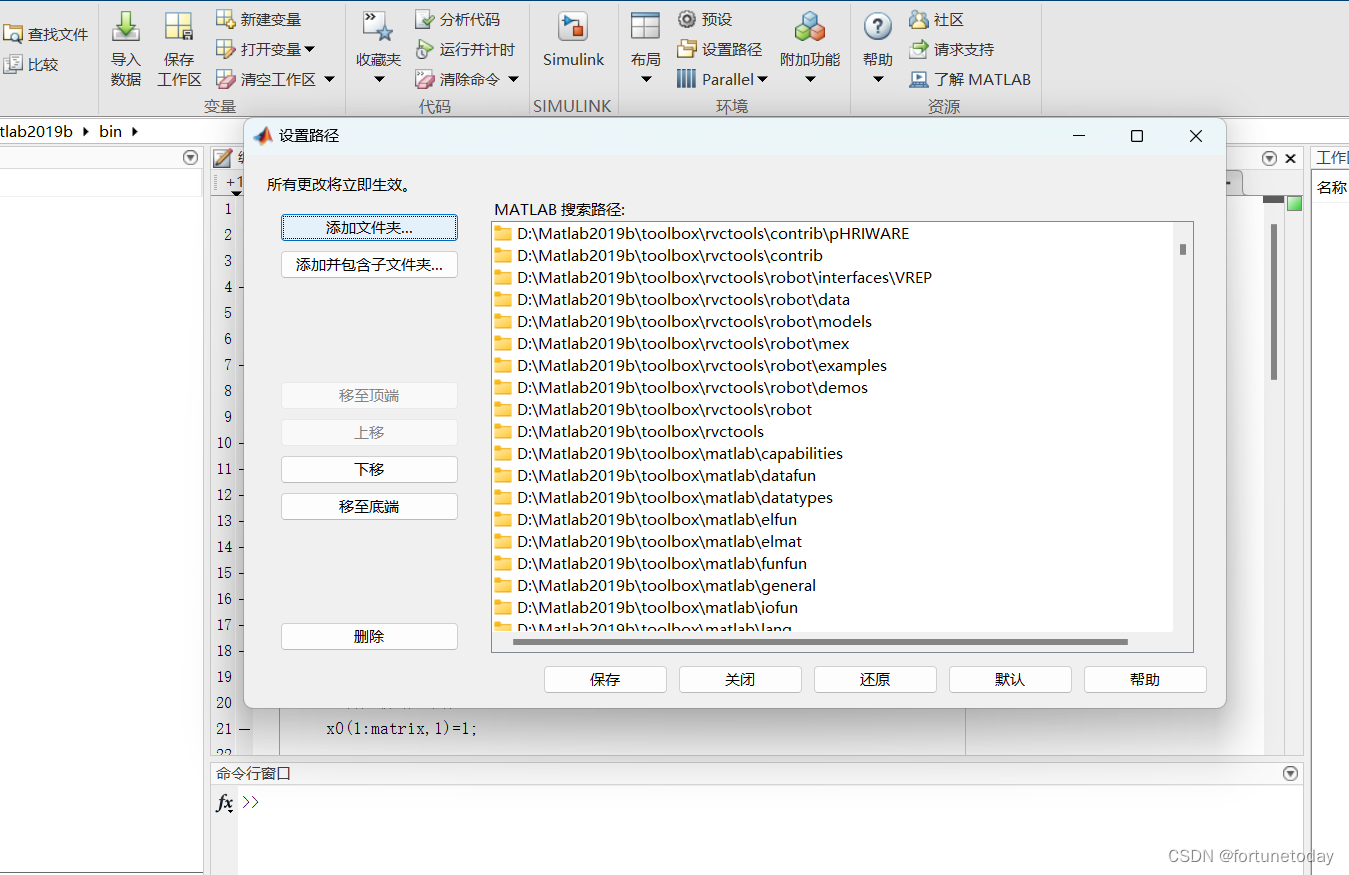This screenshot has width=1349, height=875.
Task: Click 保存 to save path changes
Action: click(604, 679)
